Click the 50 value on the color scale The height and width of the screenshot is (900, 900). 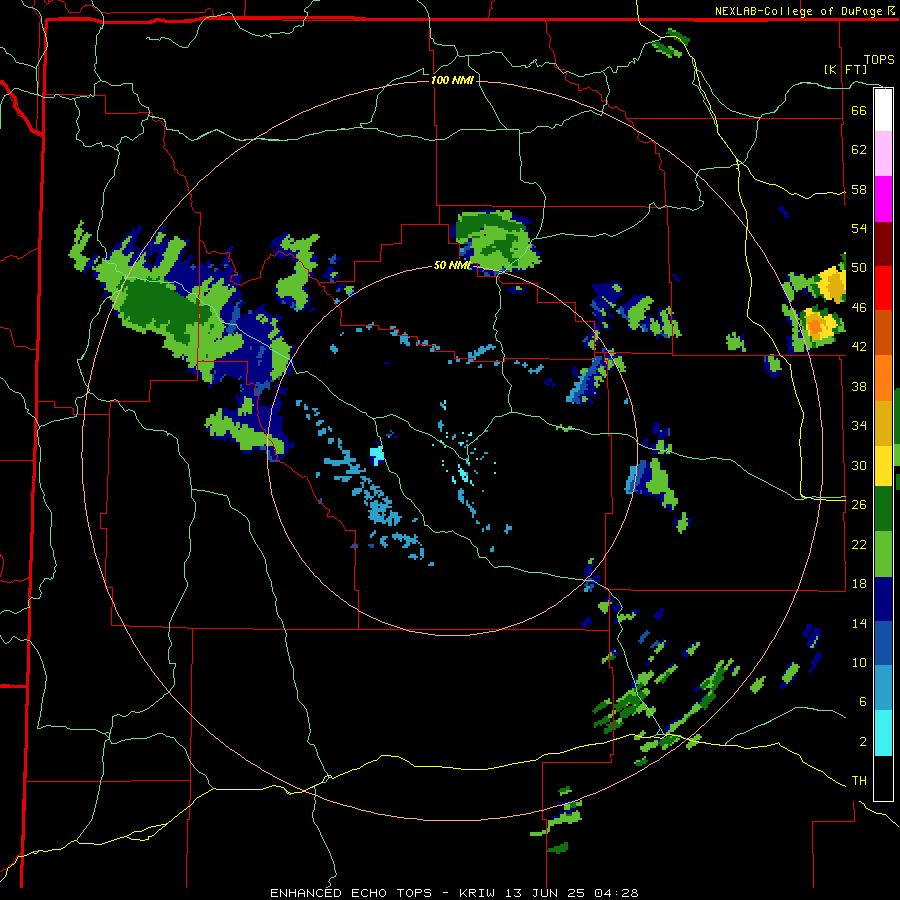coord(859,268)
